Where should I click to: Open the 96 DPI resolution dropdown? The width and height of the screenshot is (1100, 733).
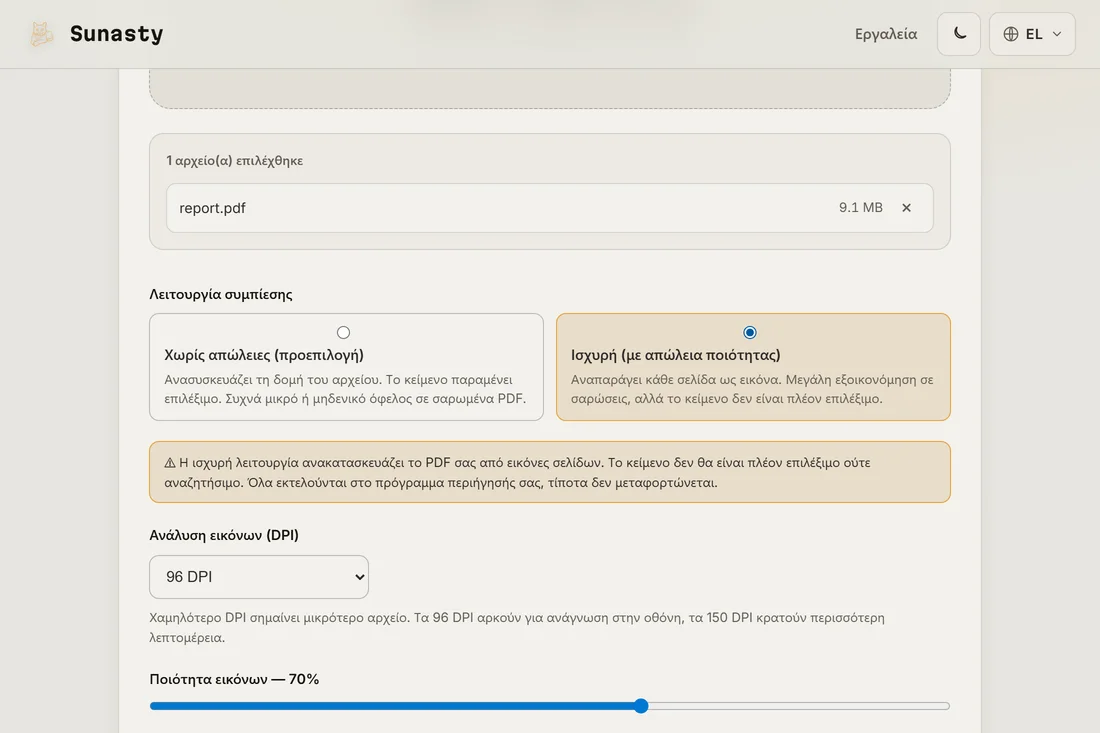(x=259, y=577)
